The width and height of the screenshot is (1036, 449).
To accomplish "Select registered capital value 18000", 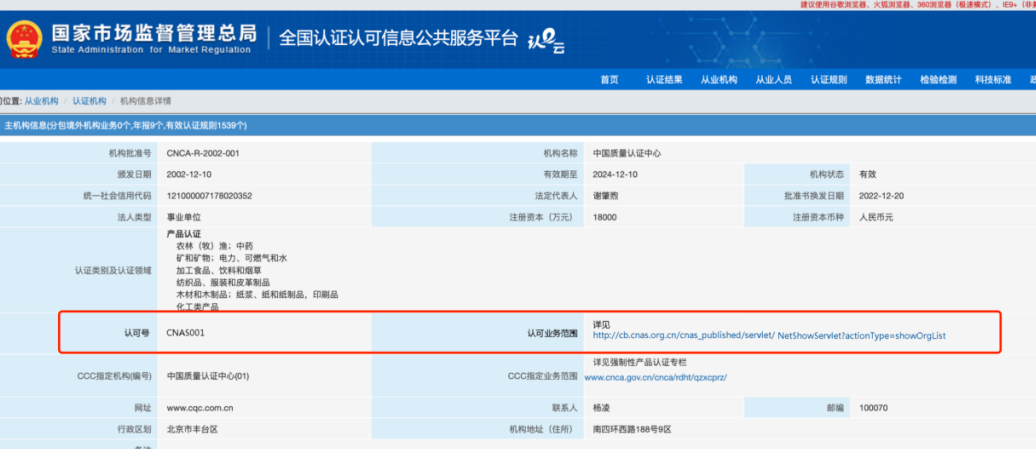I will tap(605, 217).
